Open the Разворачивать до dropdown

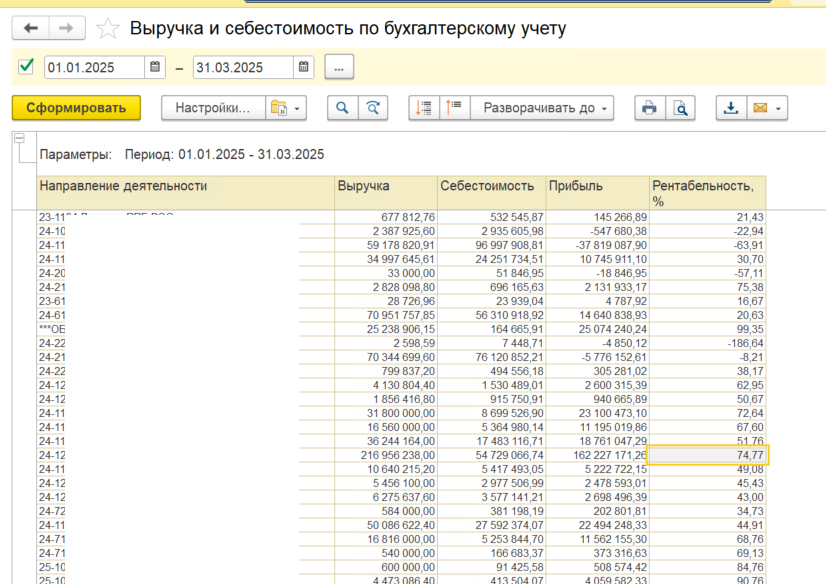click(x=543, y=108)
